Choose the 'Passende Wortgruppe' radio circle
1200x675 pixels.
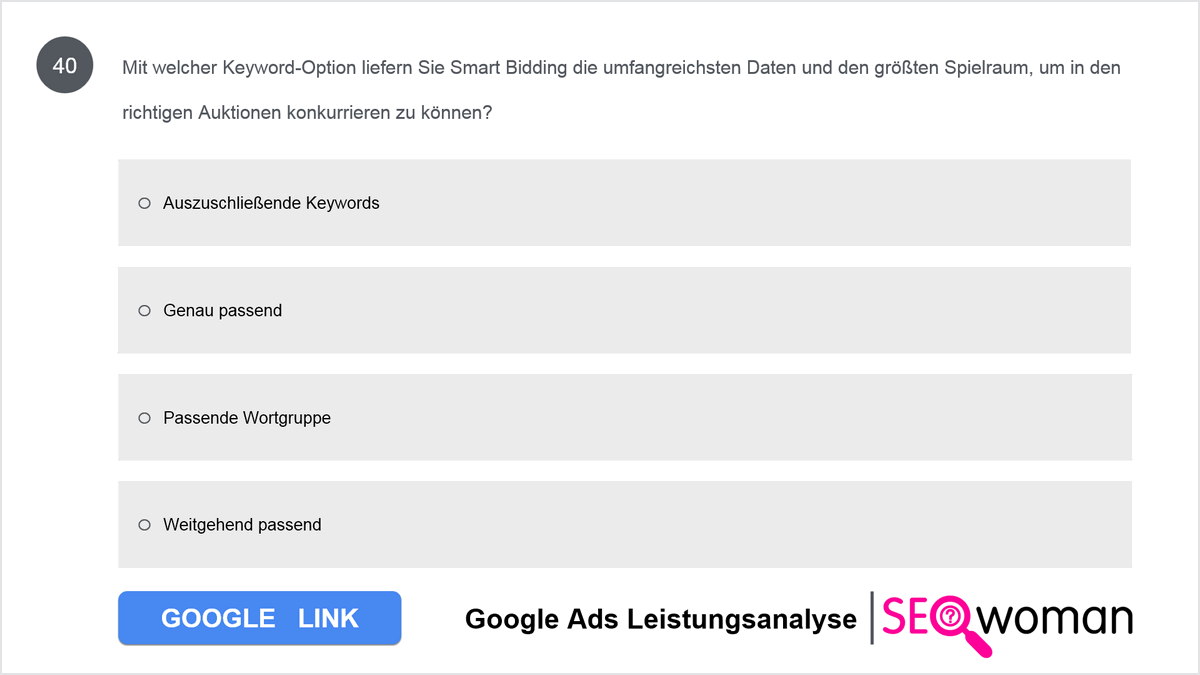(144, 418)
